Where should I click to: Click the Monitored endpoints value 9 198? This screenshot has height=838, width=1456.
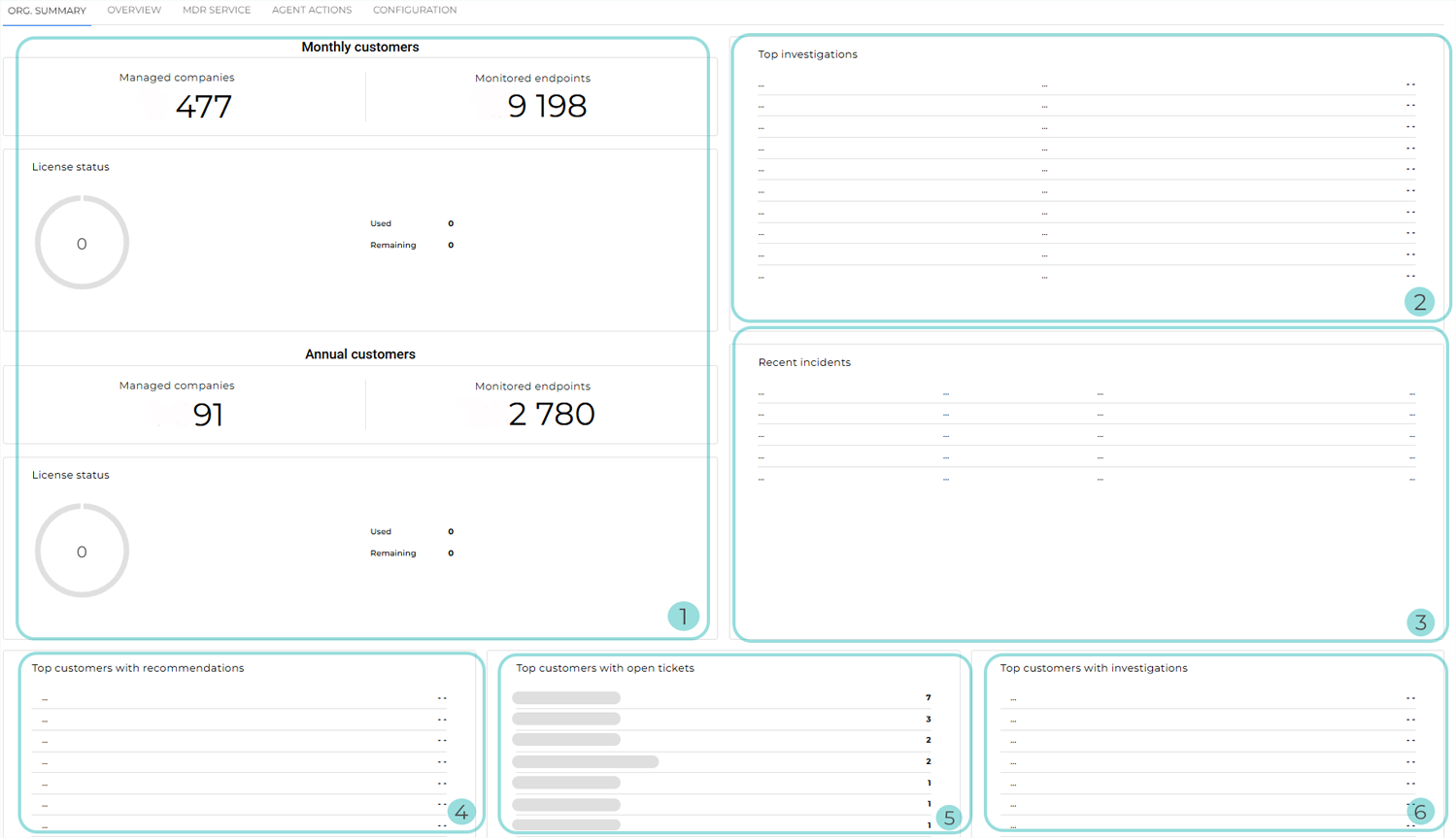point(547,107)
